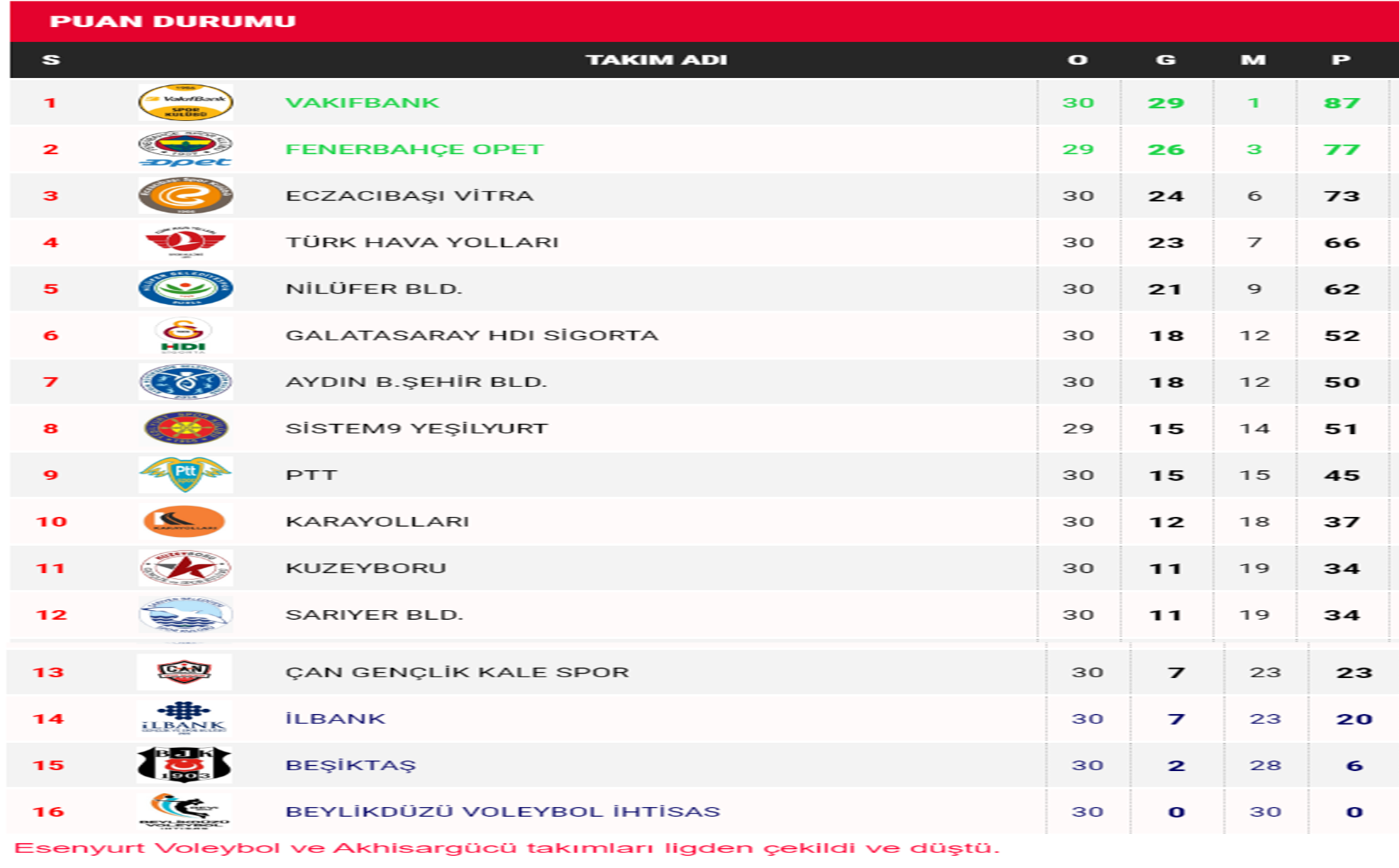1399x868 pixels.
Task: Click the İLBANK team name
Action: click(x=336, y=718)
